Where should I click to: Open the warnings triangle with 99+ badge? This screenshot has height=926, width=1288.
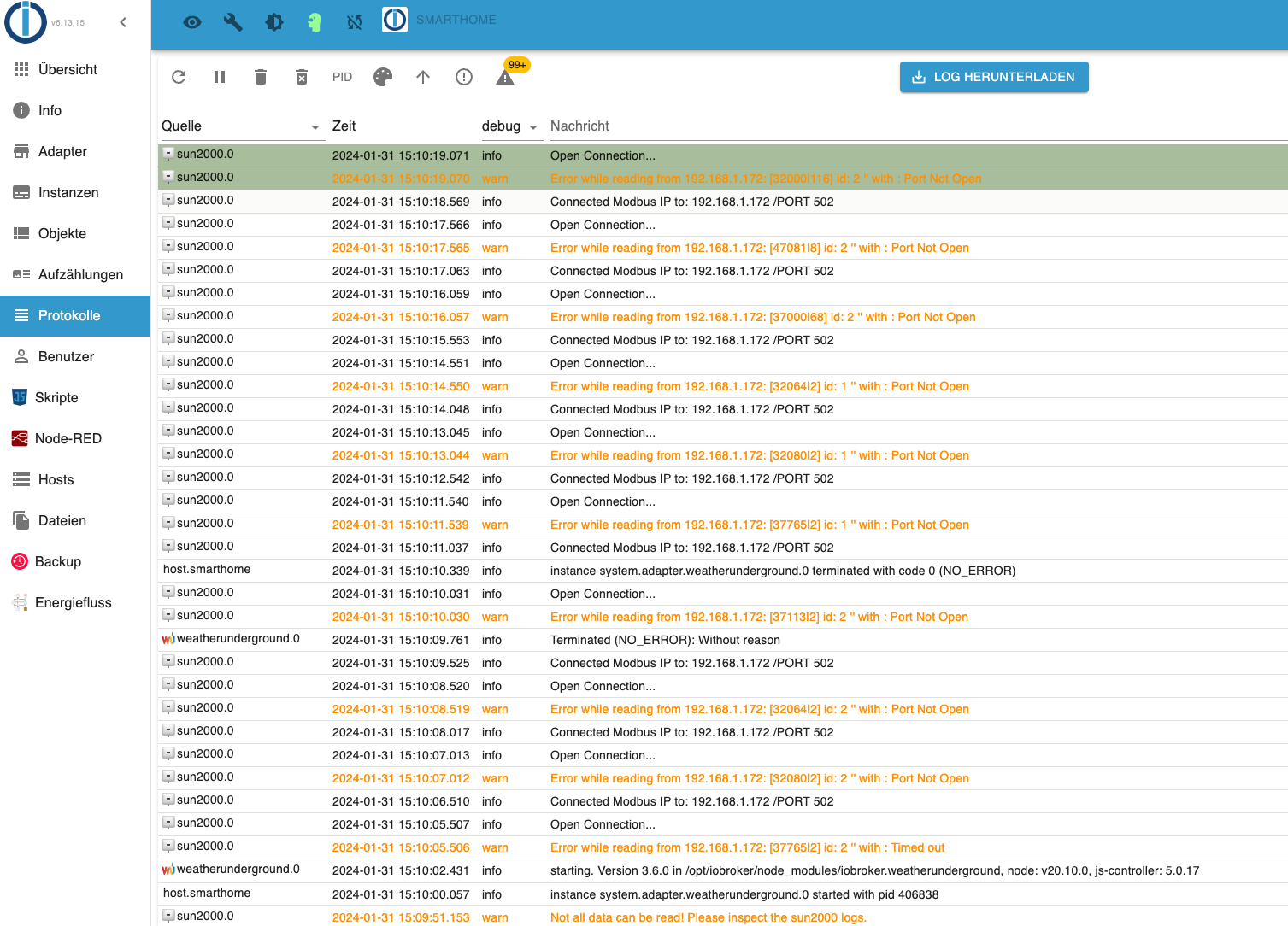[x=505, y=78]
